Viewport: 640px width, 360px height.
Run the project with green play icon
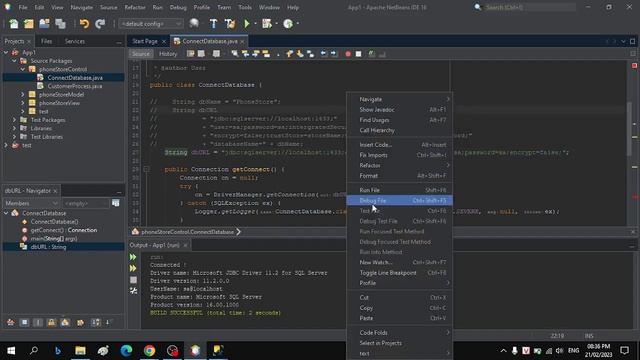point(247,24)
